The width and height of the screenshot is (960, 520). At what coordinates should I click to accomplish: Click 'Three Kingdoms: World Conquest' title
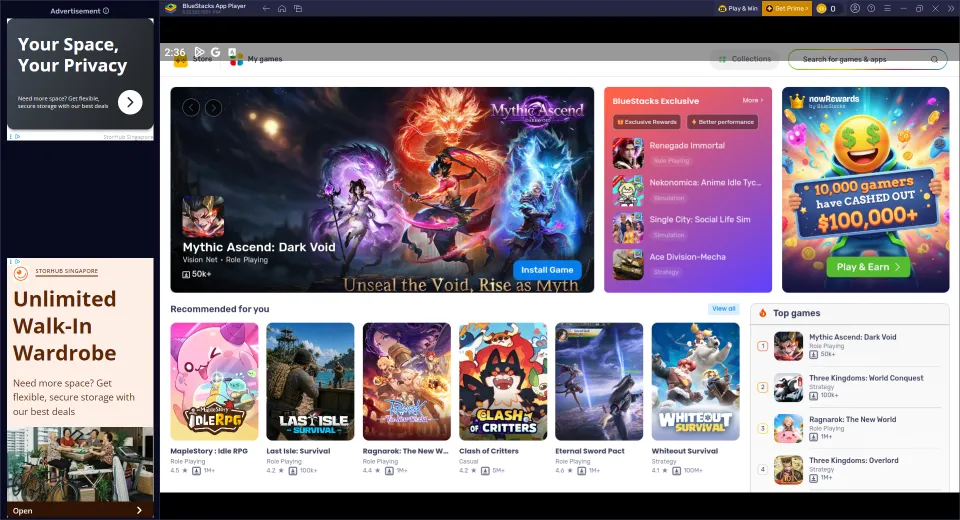(866, 378)
